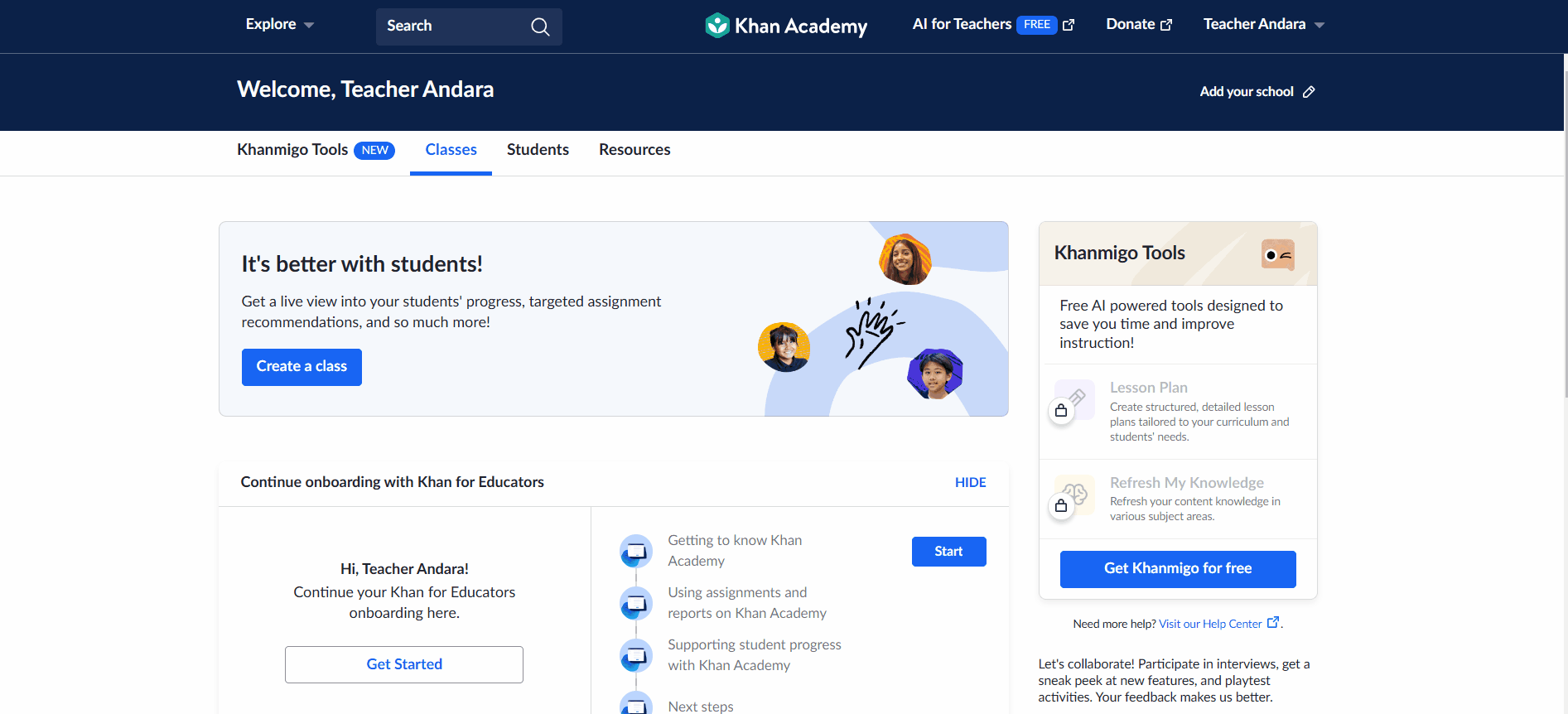Click the Getting to know Khan Academy step icon
Screen dimensions: 1568x714
tap(636, 551)
